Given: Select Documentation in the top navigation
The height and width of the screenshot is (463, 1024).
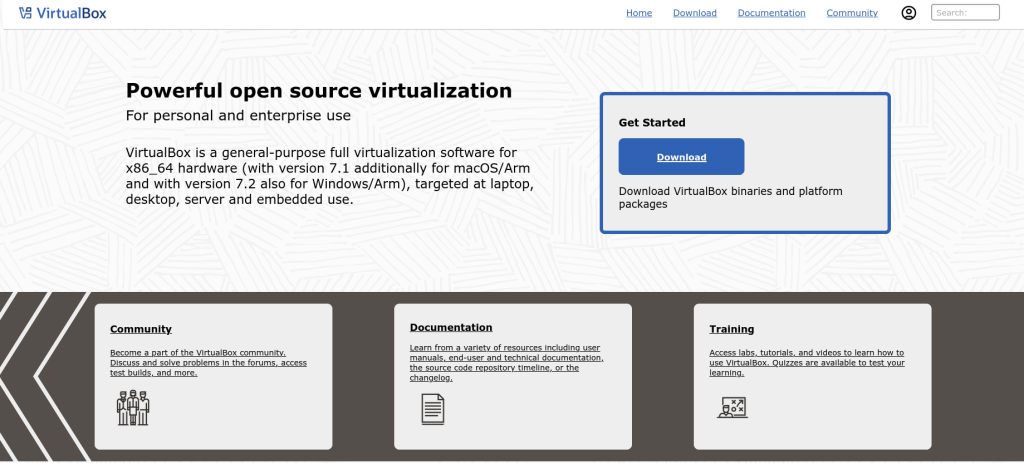Looking at the screenshot, I should pyautogui.click(x=771, y=13).
